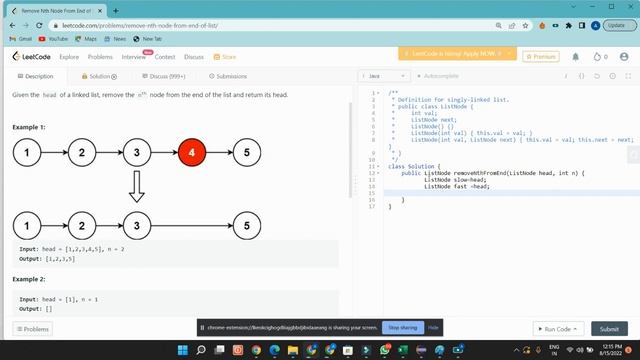Enter fullscreen editor mode
The height and width of the screenshot is (360, 640).
[x=628, y=76]
